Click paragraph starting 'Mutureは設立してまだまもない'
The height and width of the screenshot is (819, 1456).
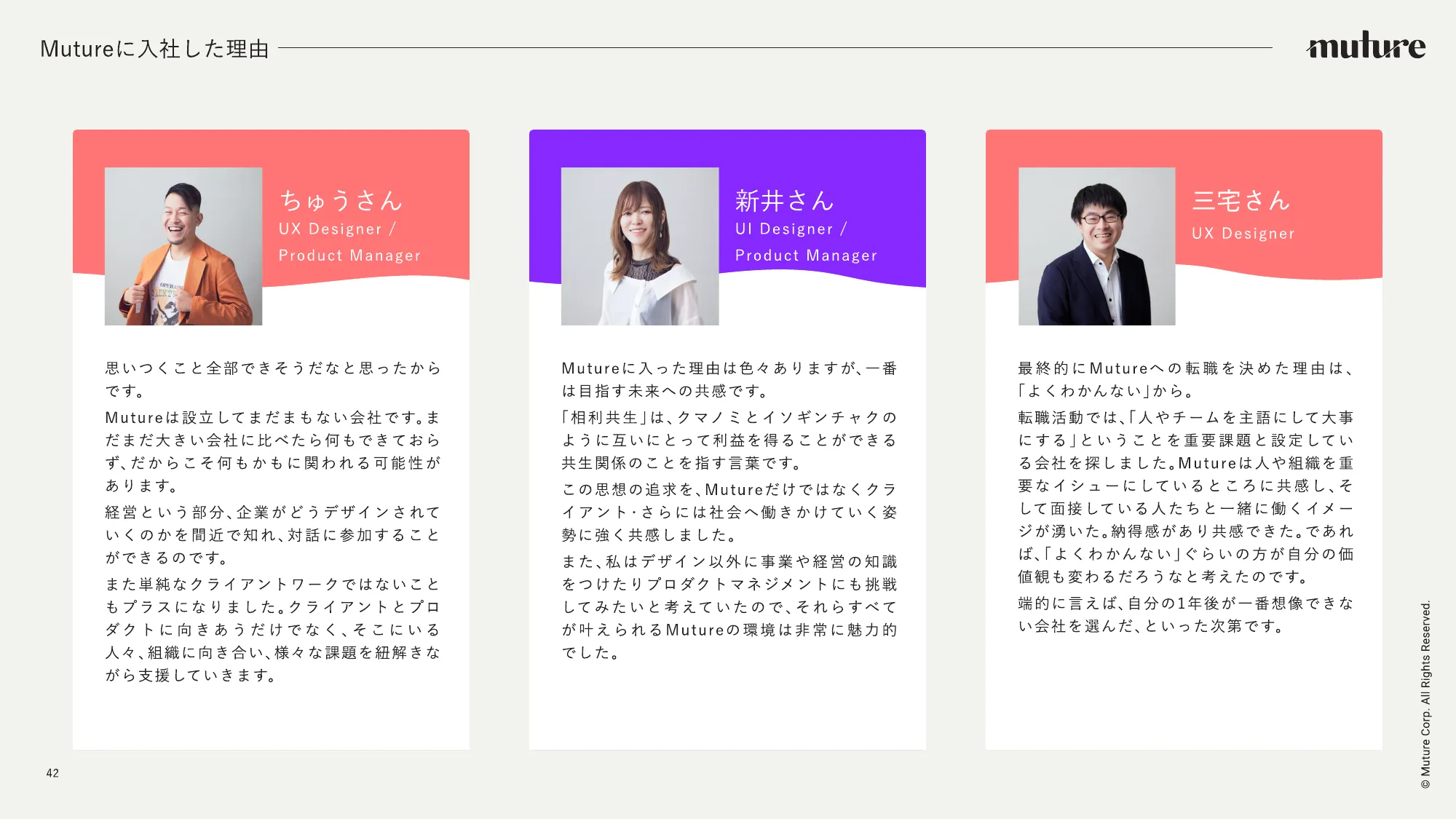pyautogui.click(x=273, y=451)
